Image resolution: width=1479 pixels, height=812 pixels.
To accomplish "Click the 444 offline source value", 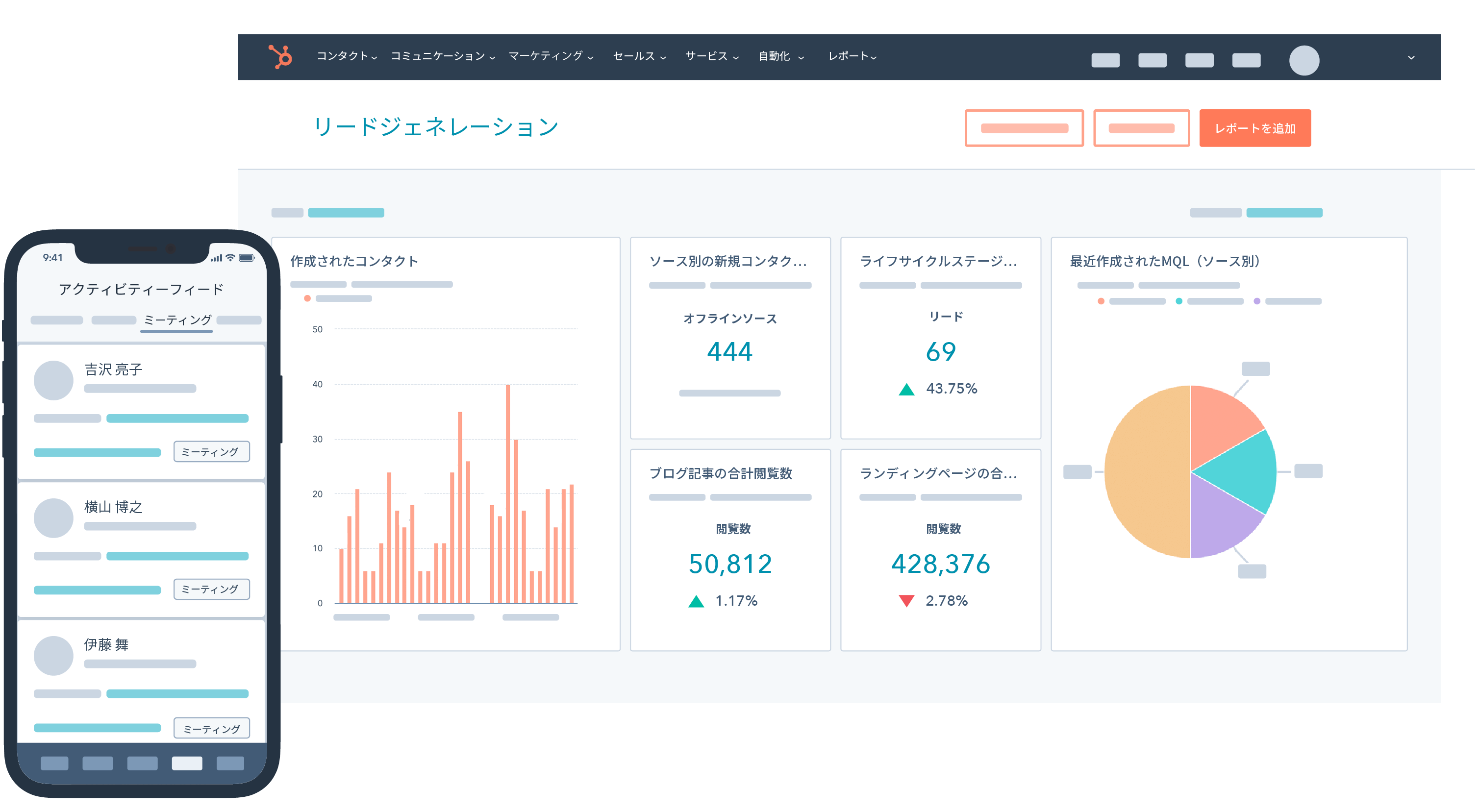I will click(x=729, y=351).
